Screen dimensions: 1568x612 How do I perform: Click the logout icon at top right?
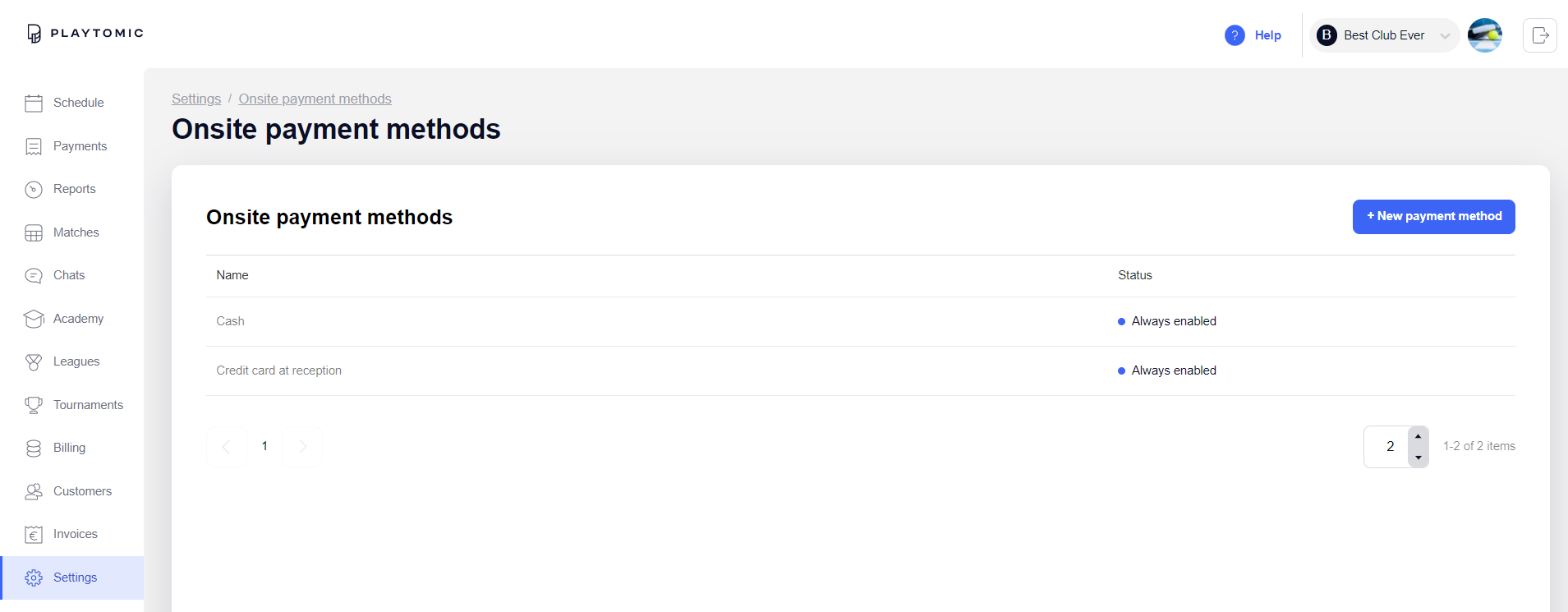1540,35
